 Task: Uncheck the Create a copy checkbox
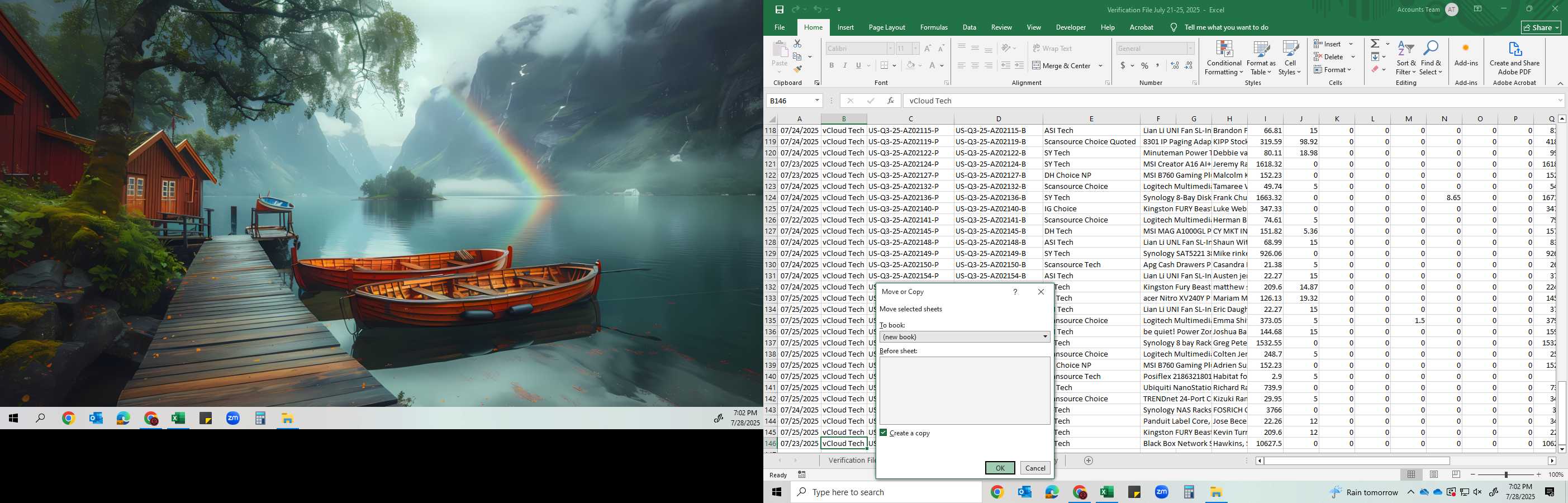click(883, 433)
